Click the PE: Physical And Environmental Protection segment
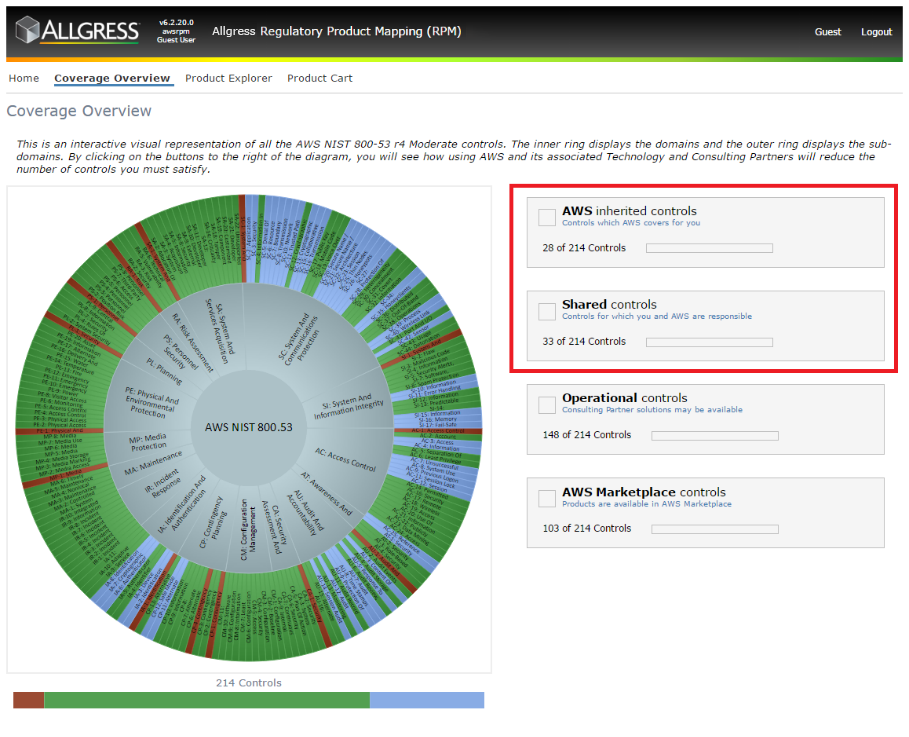Viewport: 909px width, 737px height. pyautogui.click(x=151, y=402)
